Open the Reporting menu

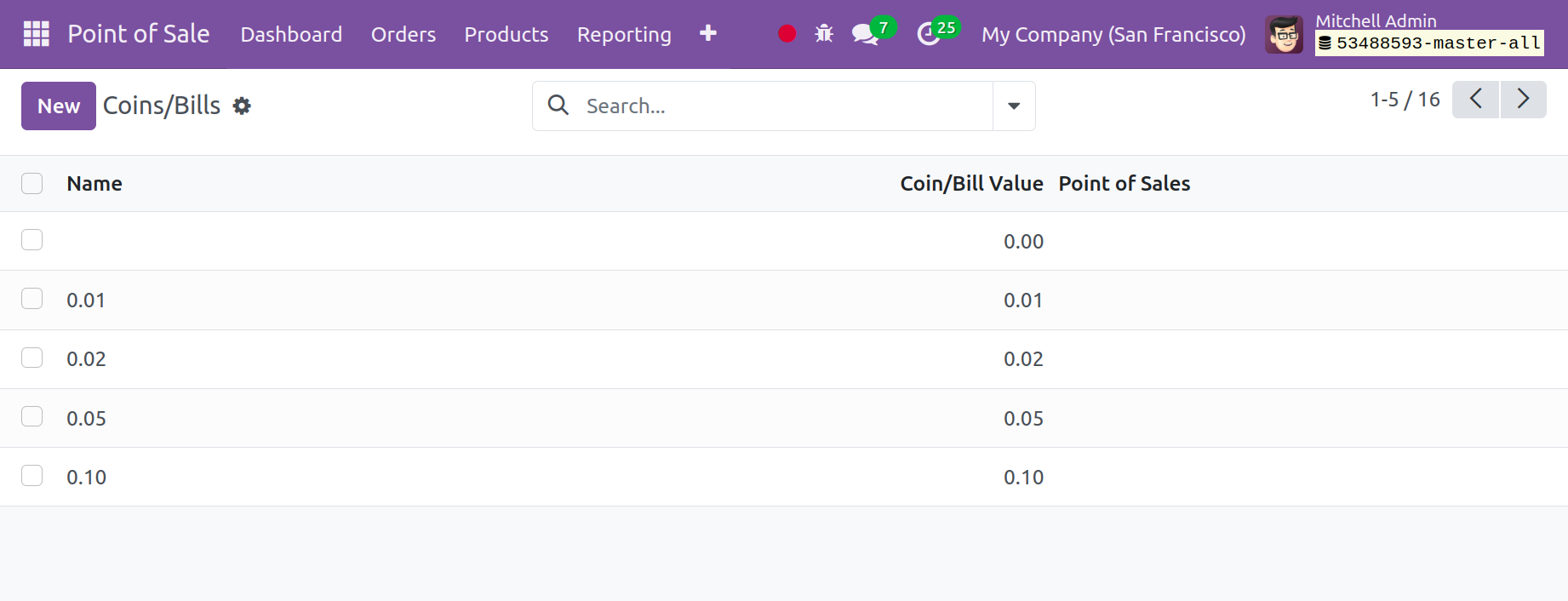click(623, 35)
